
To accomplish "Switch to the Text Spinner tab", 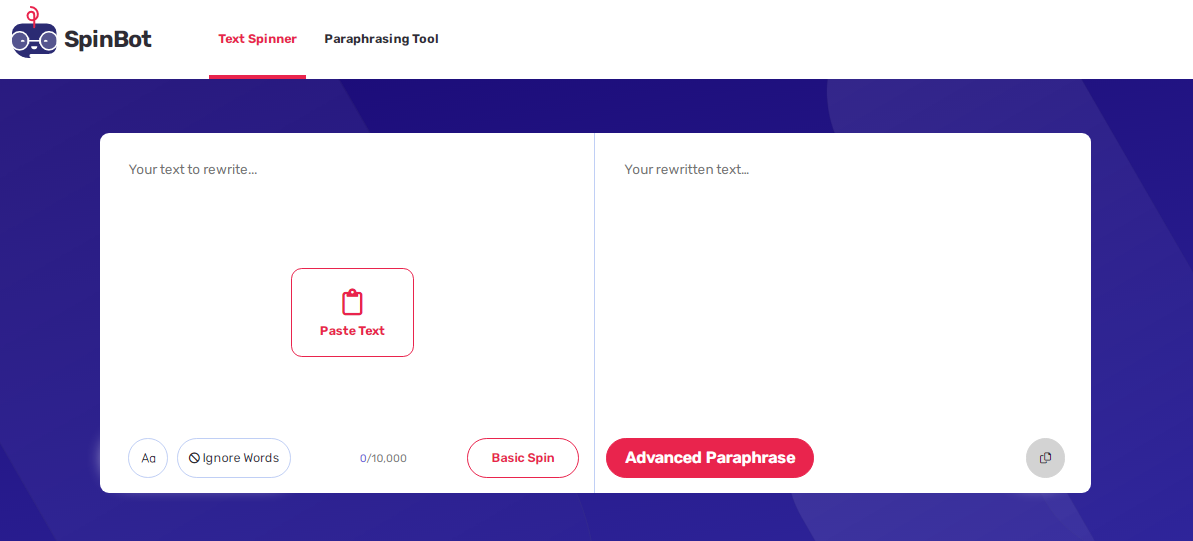I will tap(257, 39).
